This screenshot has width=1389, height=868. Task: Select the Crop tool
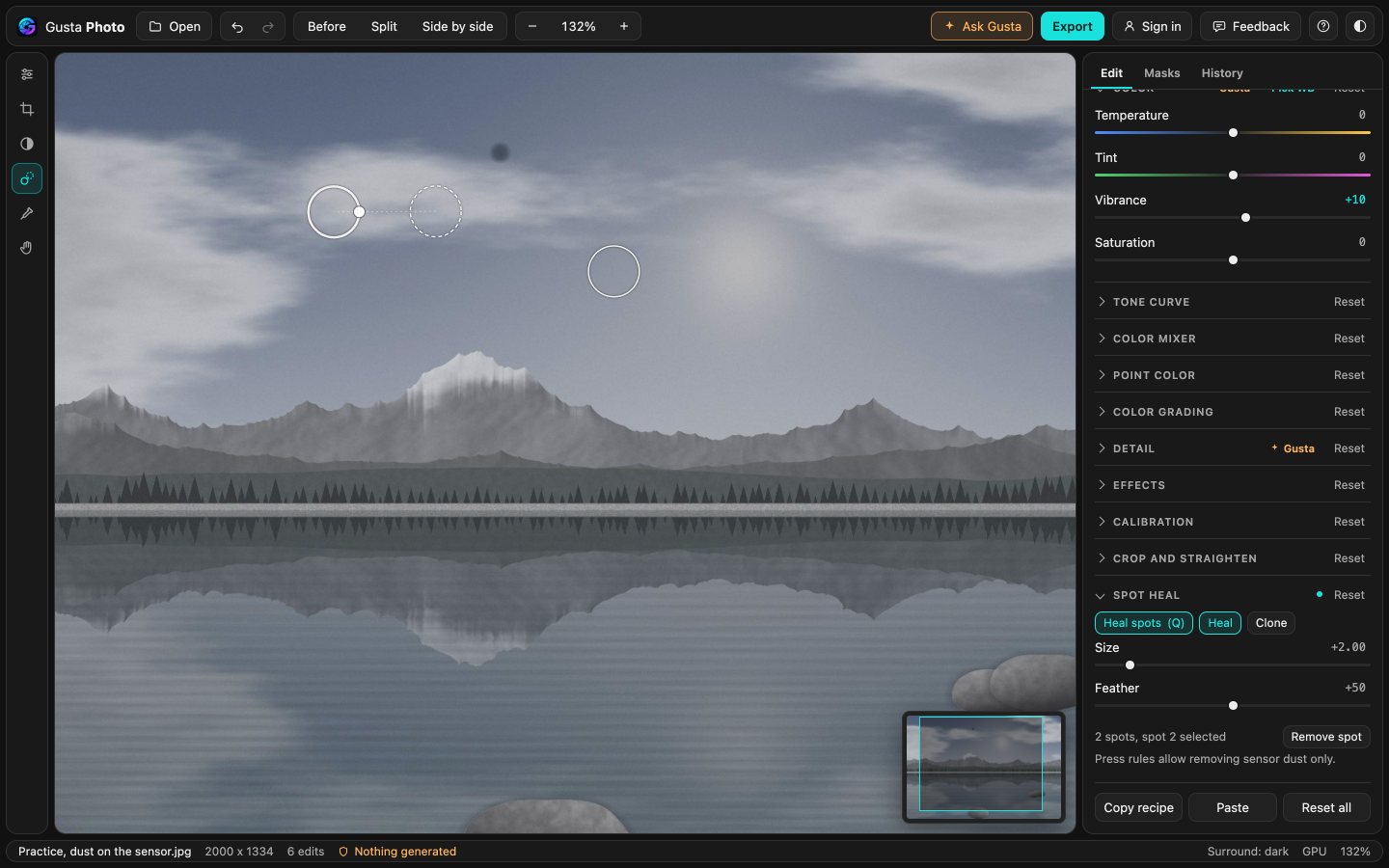[x=27, y=109]
